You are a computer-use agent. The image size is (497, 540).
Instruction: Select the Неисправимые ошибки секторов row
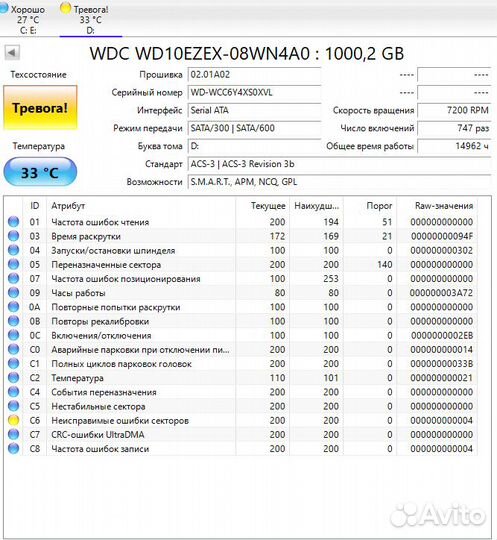[x=241, y=420]
